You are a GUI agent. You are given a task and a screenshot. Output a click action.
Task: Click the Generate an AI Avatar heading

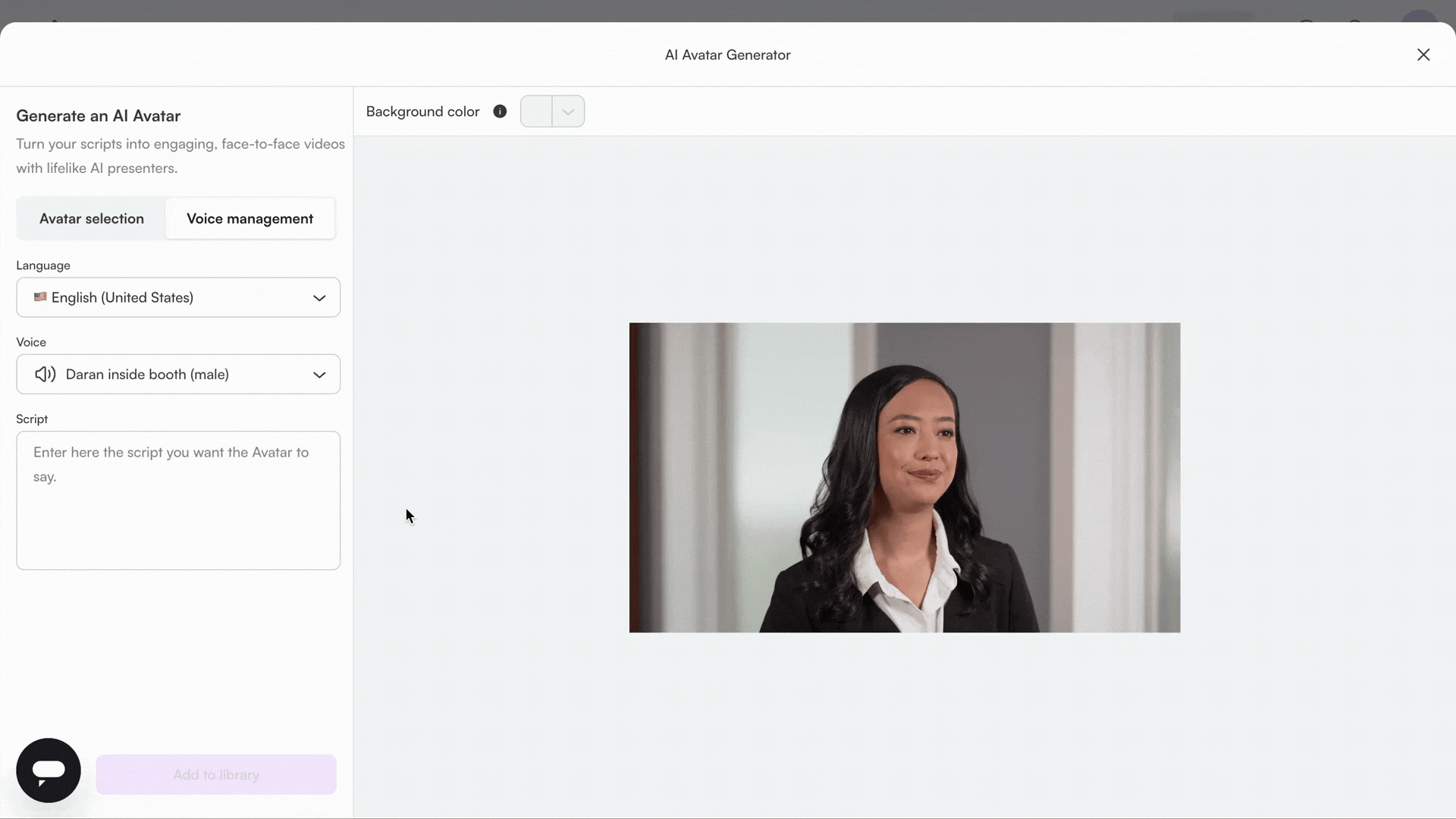99,116
